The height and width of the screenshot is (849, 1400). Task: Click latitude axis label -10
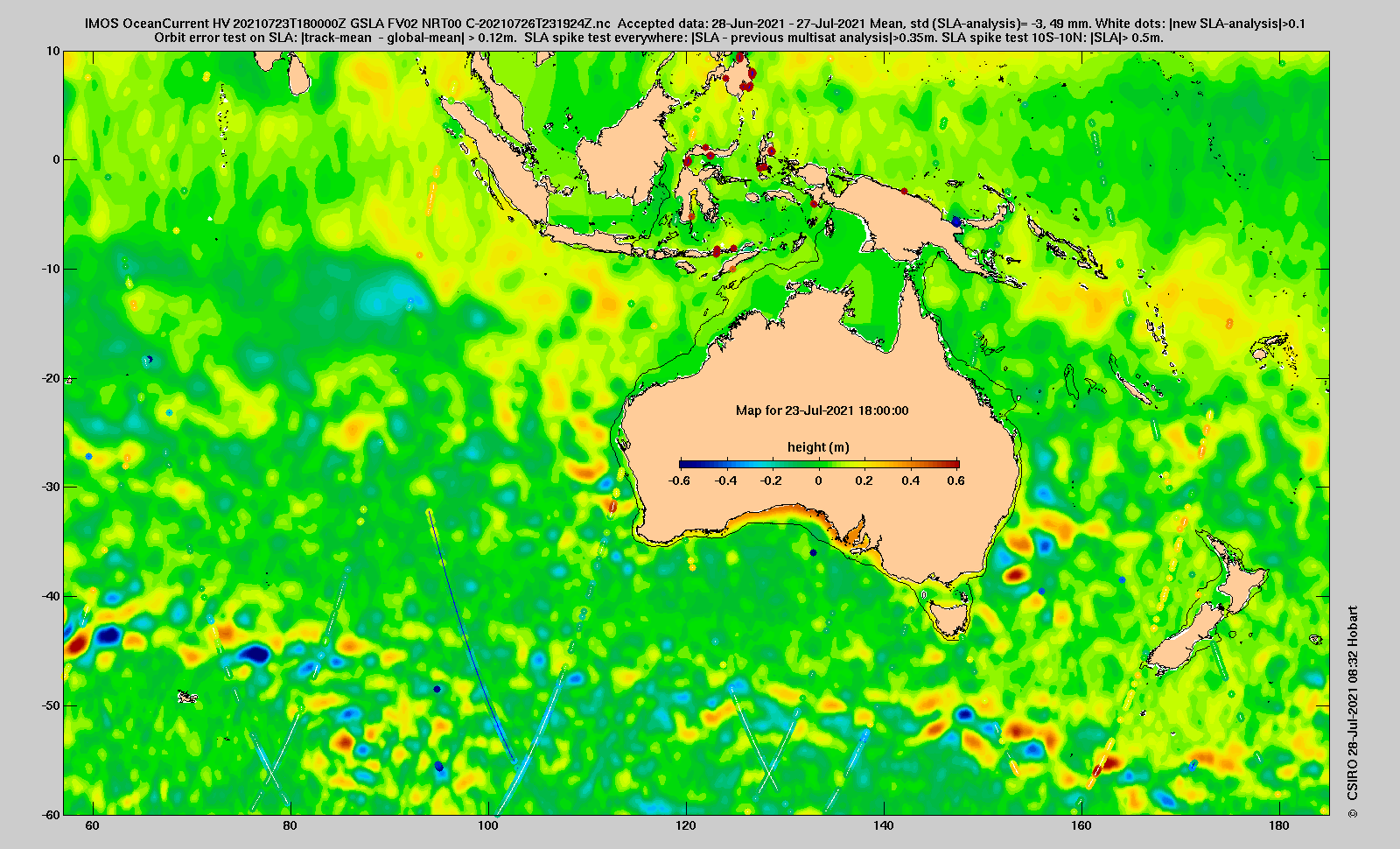click(x=52, y=269)
